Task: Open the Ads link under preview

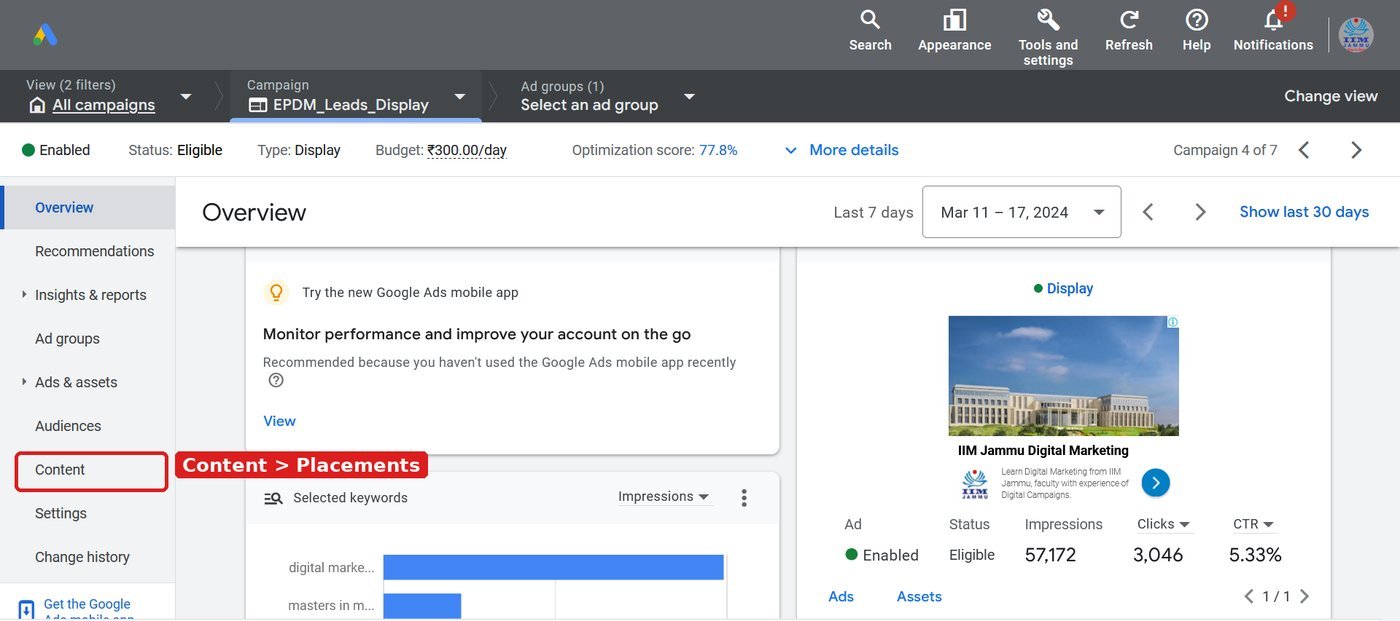Action: (x=841, y=596)
